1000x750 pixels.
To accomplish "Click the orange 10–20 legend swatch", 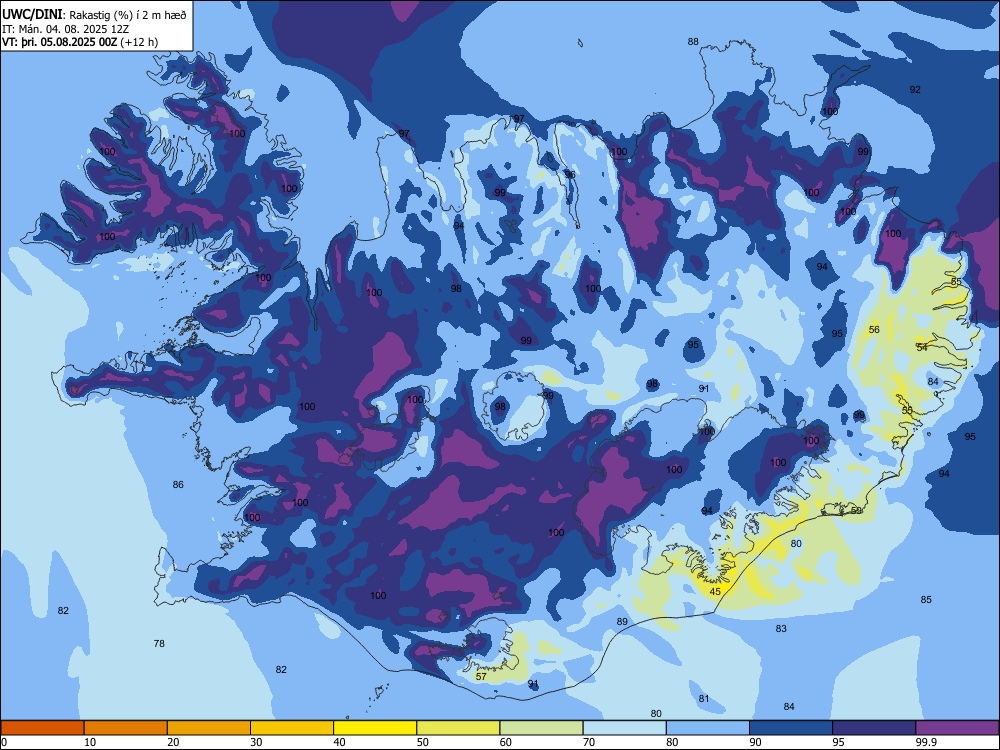I will pyautogui.click(x=126, y=728).
